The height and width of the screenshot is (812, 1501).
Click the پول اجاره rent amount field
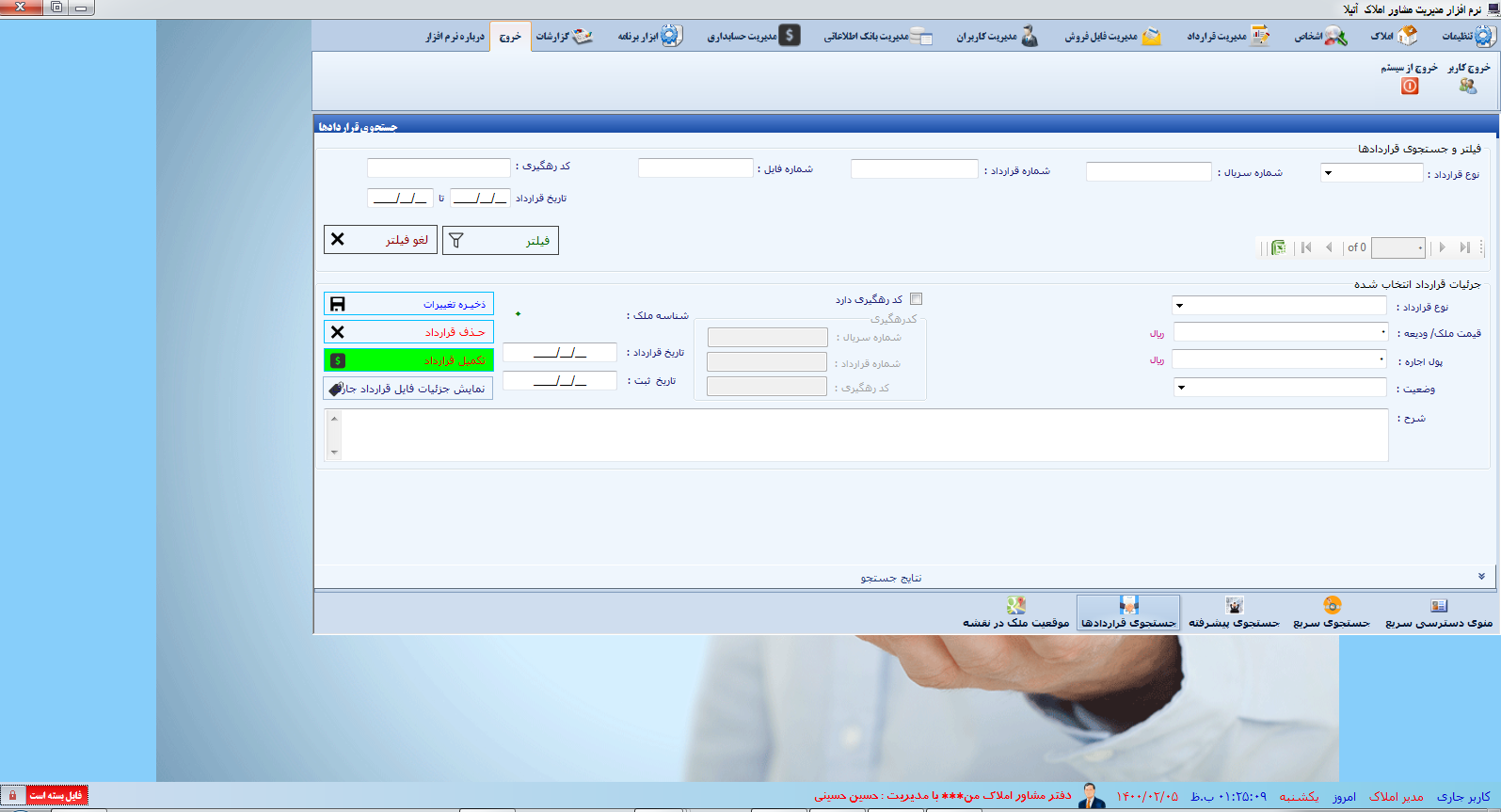pos(1279,359)
